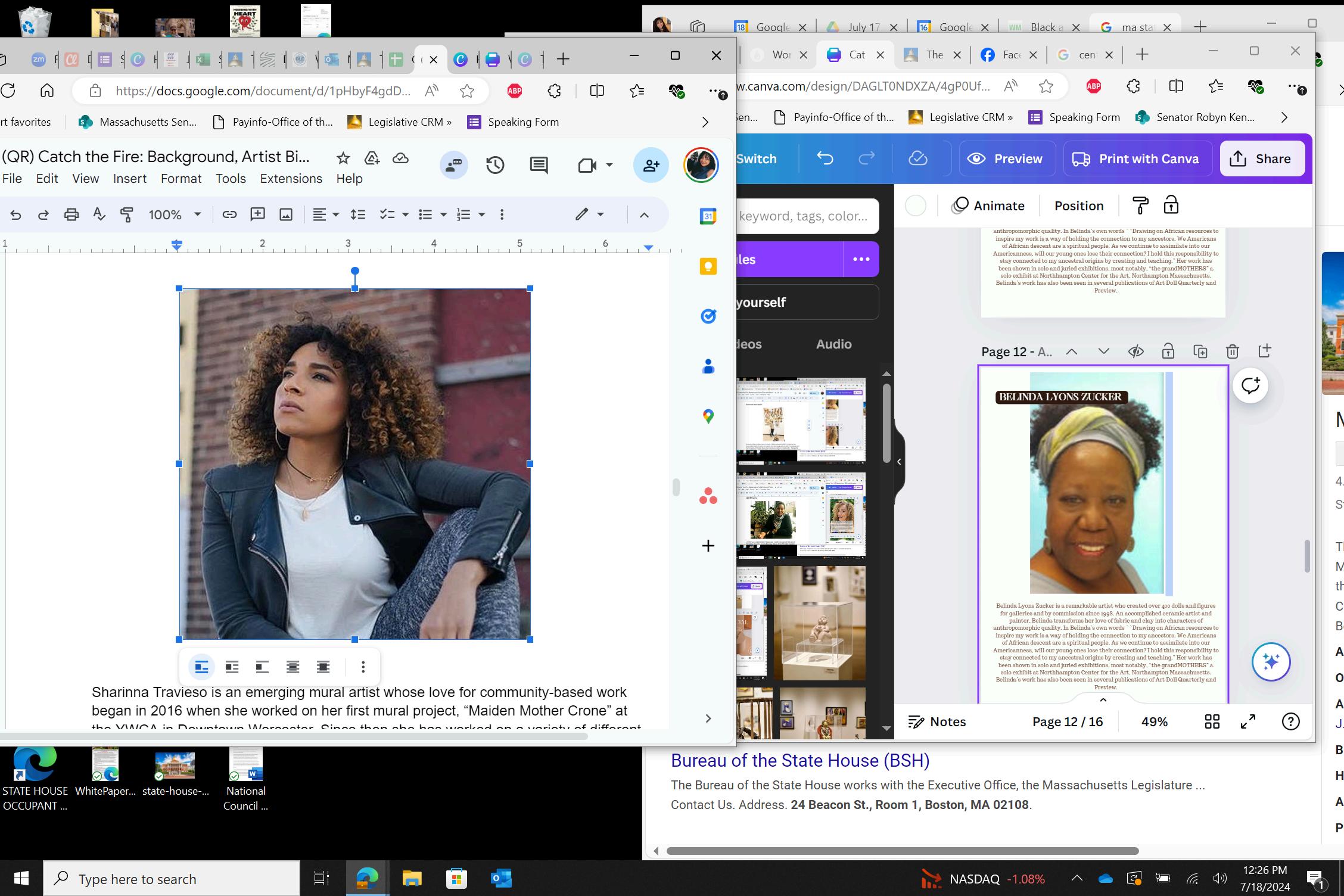
Task: Click the Windows taskbar search box
Action: click(x=173, y=879)
